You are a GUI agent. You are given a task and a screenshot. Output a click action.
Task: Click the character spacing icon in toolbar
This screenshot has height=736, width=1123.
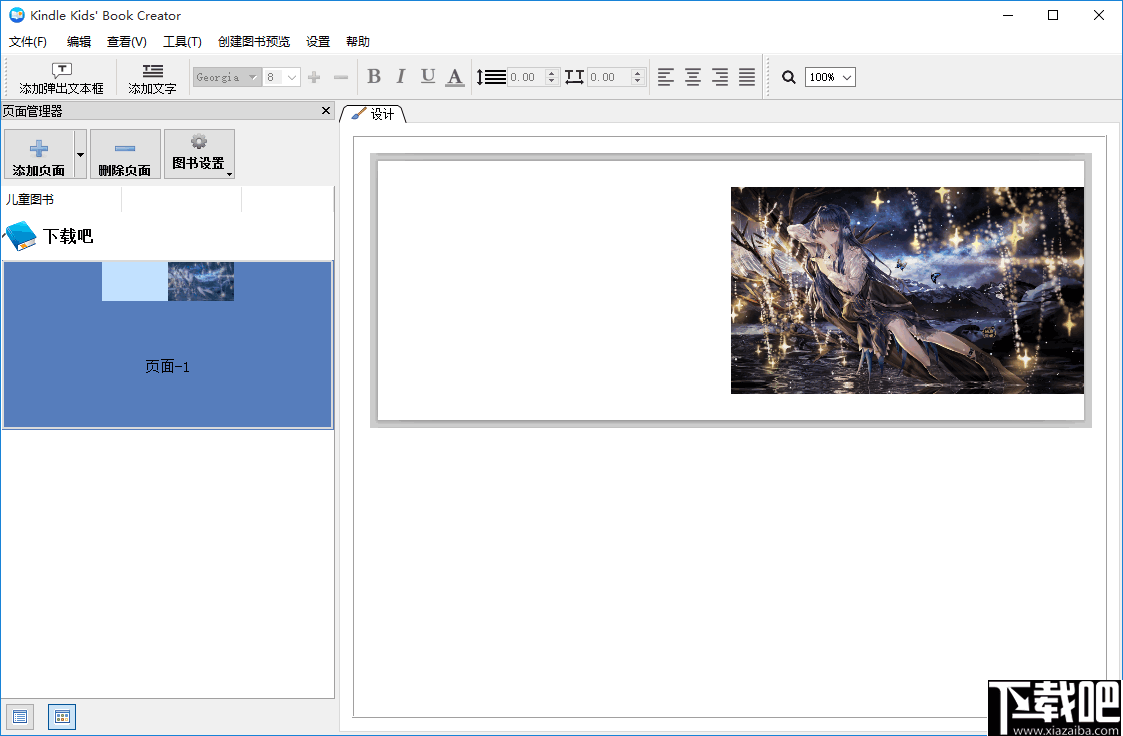pyautogui.click(x=574, y=76)
